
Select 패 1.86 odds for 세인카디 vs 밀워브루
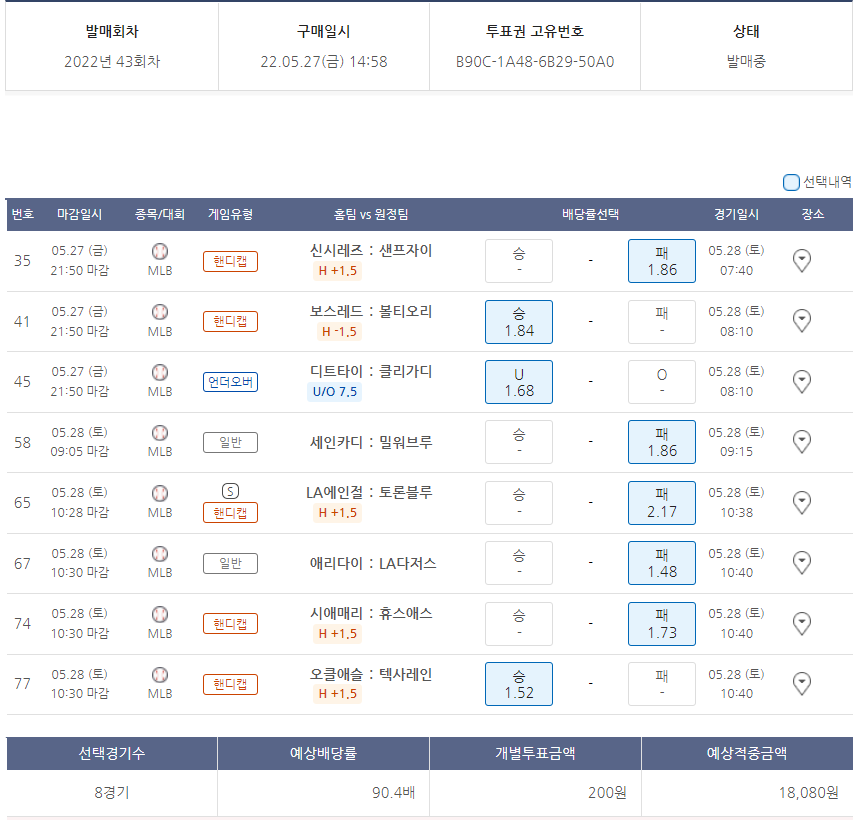coord(662,442)
